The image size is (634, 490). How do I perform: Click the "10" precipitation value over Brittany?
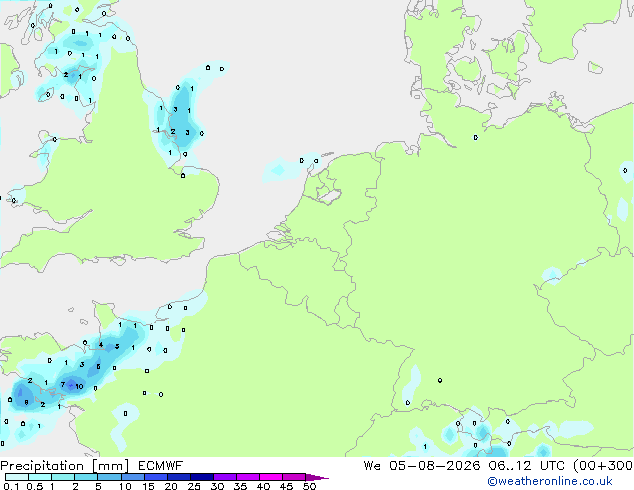[79, 387]
